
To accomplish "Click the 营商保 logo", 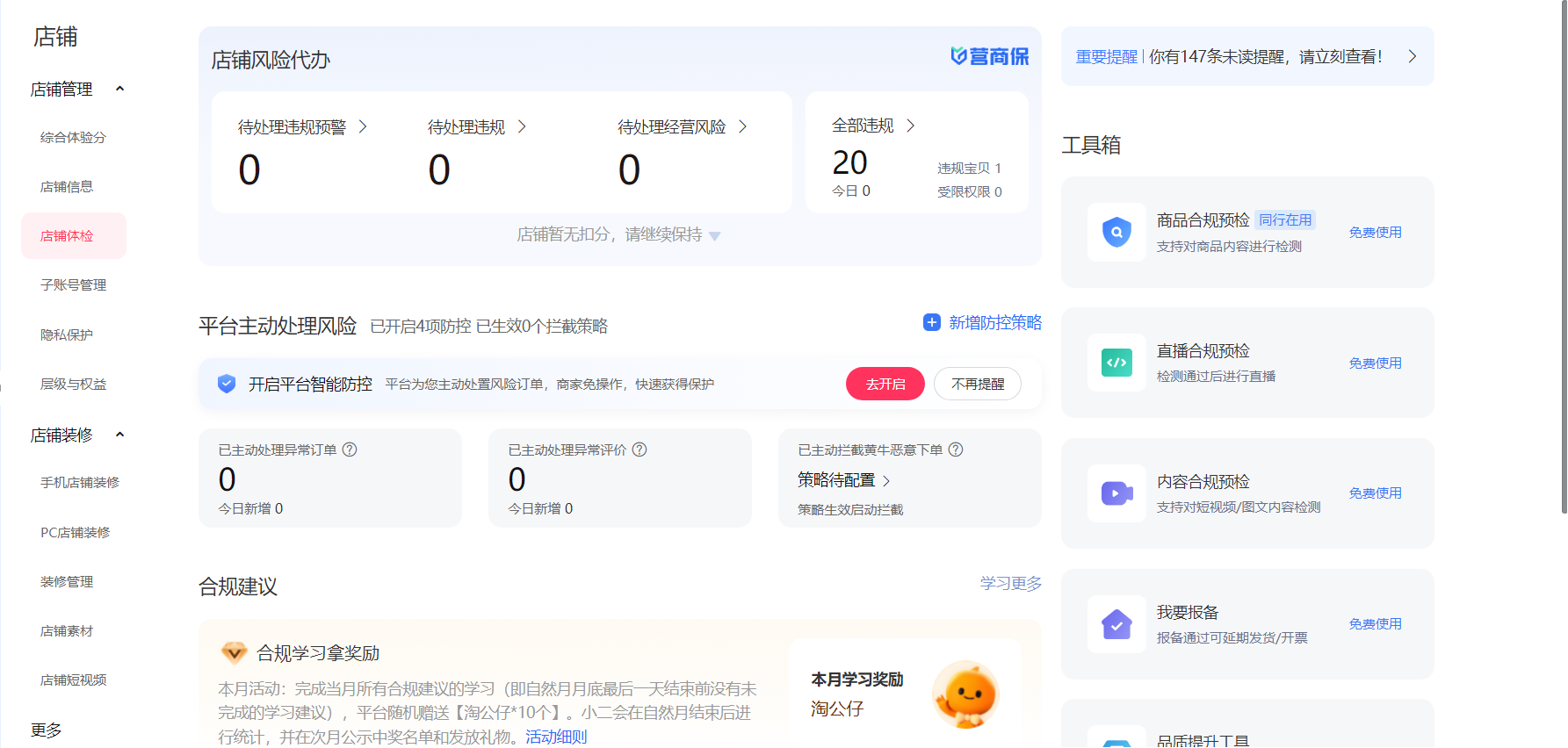I will tap(990, 56).
